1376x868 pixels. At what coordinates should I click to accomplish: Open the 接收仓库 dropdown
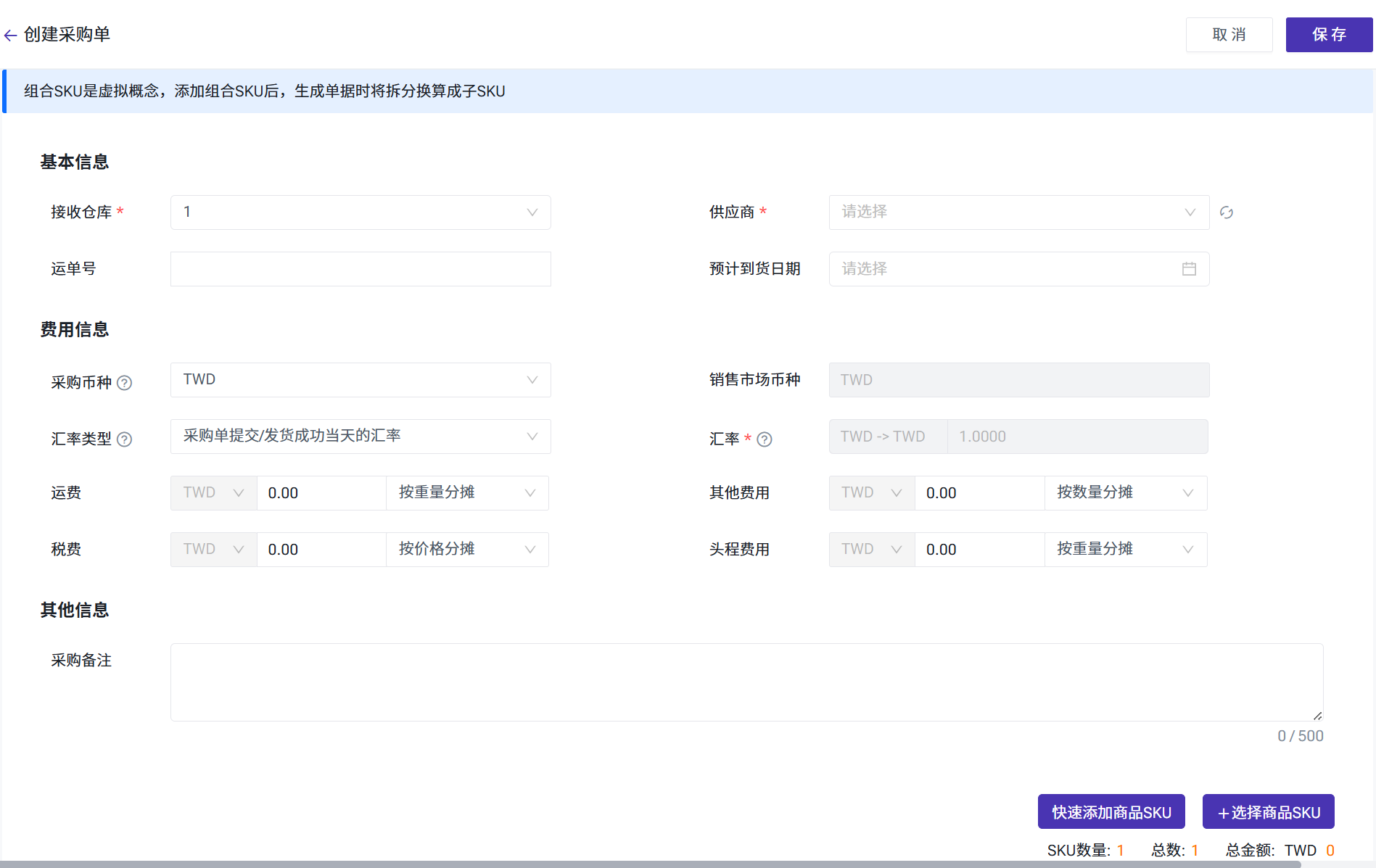point(361,212)
